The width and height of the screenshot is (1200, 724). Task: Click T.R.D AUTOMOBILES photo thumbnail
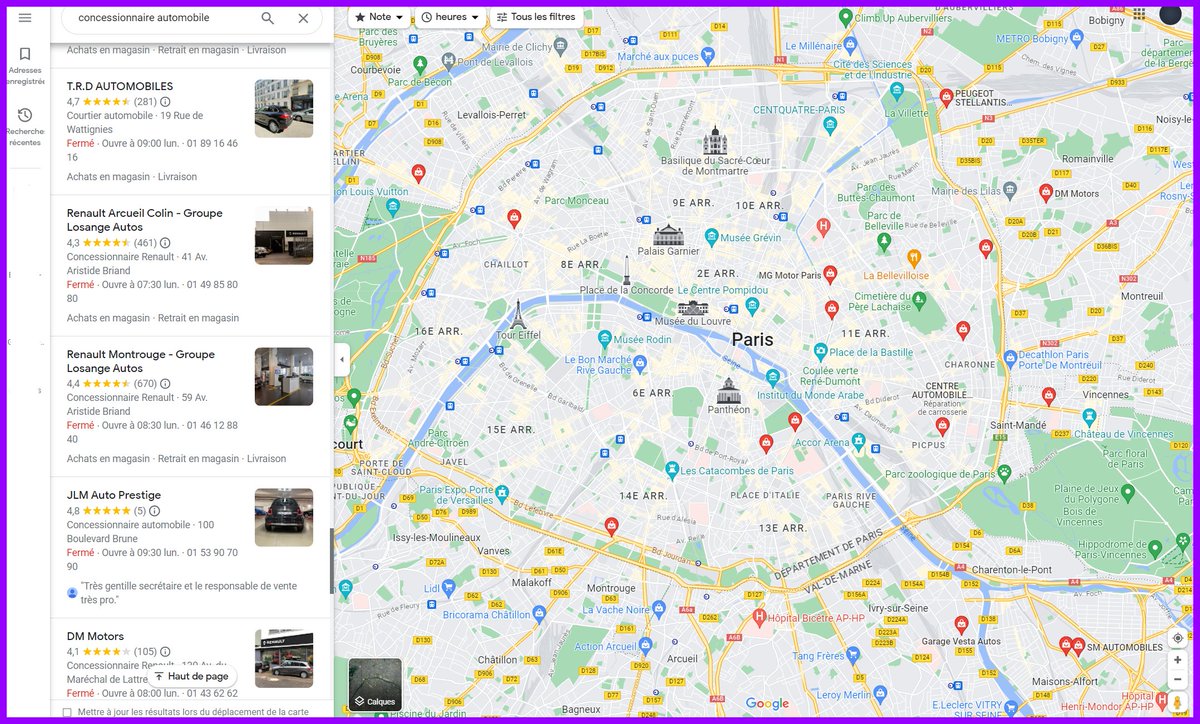click(284, 108)
